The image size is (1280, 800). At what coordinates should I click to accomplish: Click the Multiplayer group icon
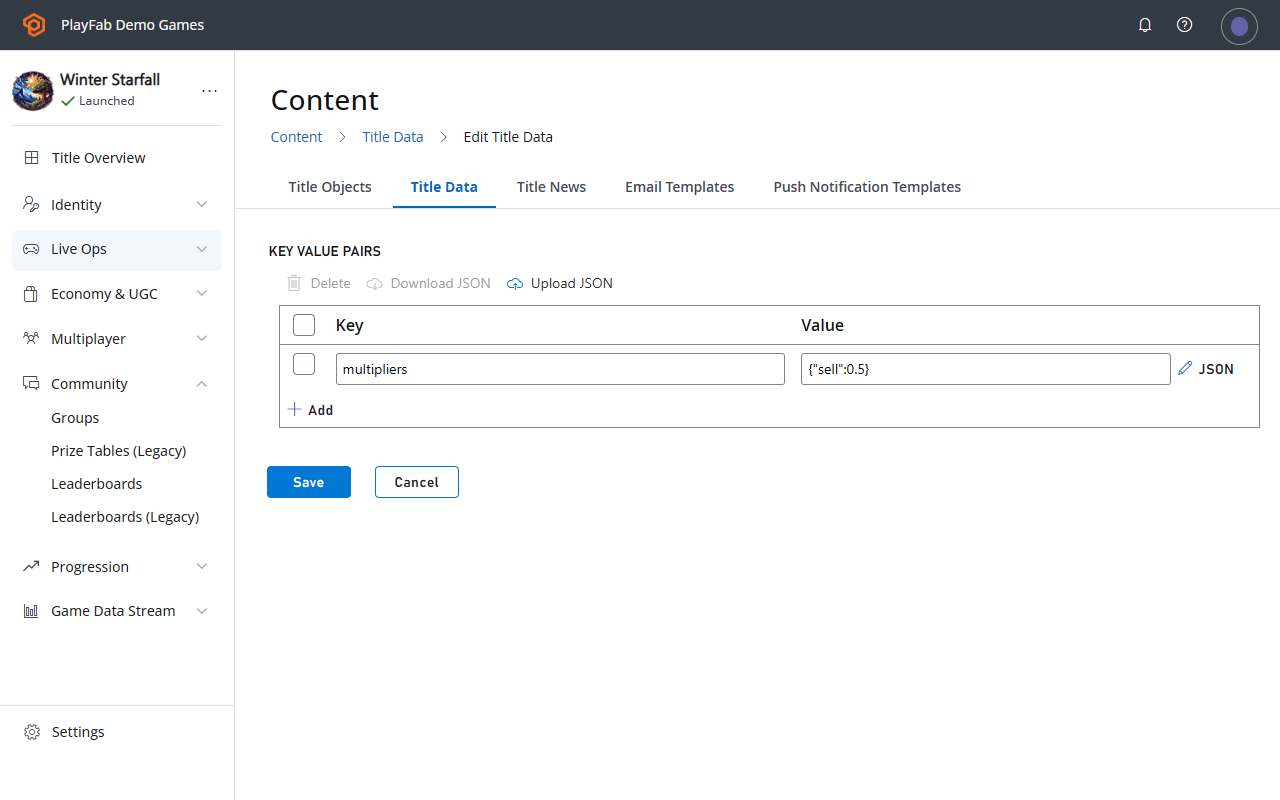tap(32, 339)
